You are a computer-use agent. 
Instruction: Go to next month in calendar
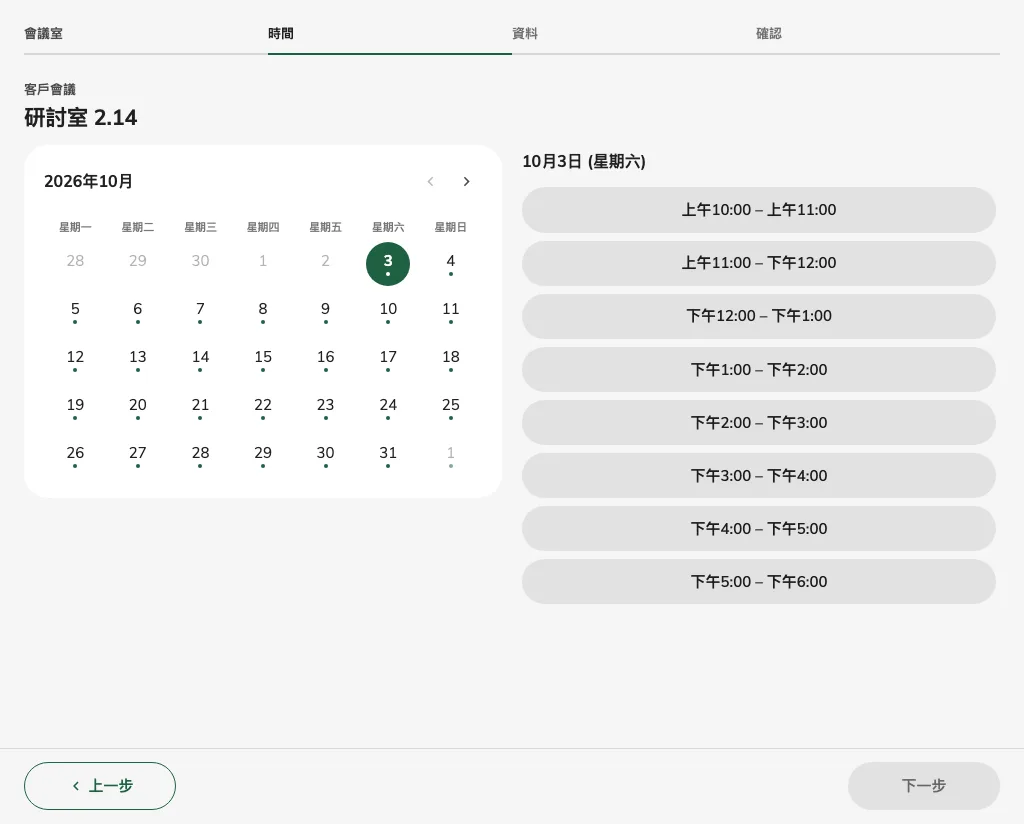click(x=466, y=182)
